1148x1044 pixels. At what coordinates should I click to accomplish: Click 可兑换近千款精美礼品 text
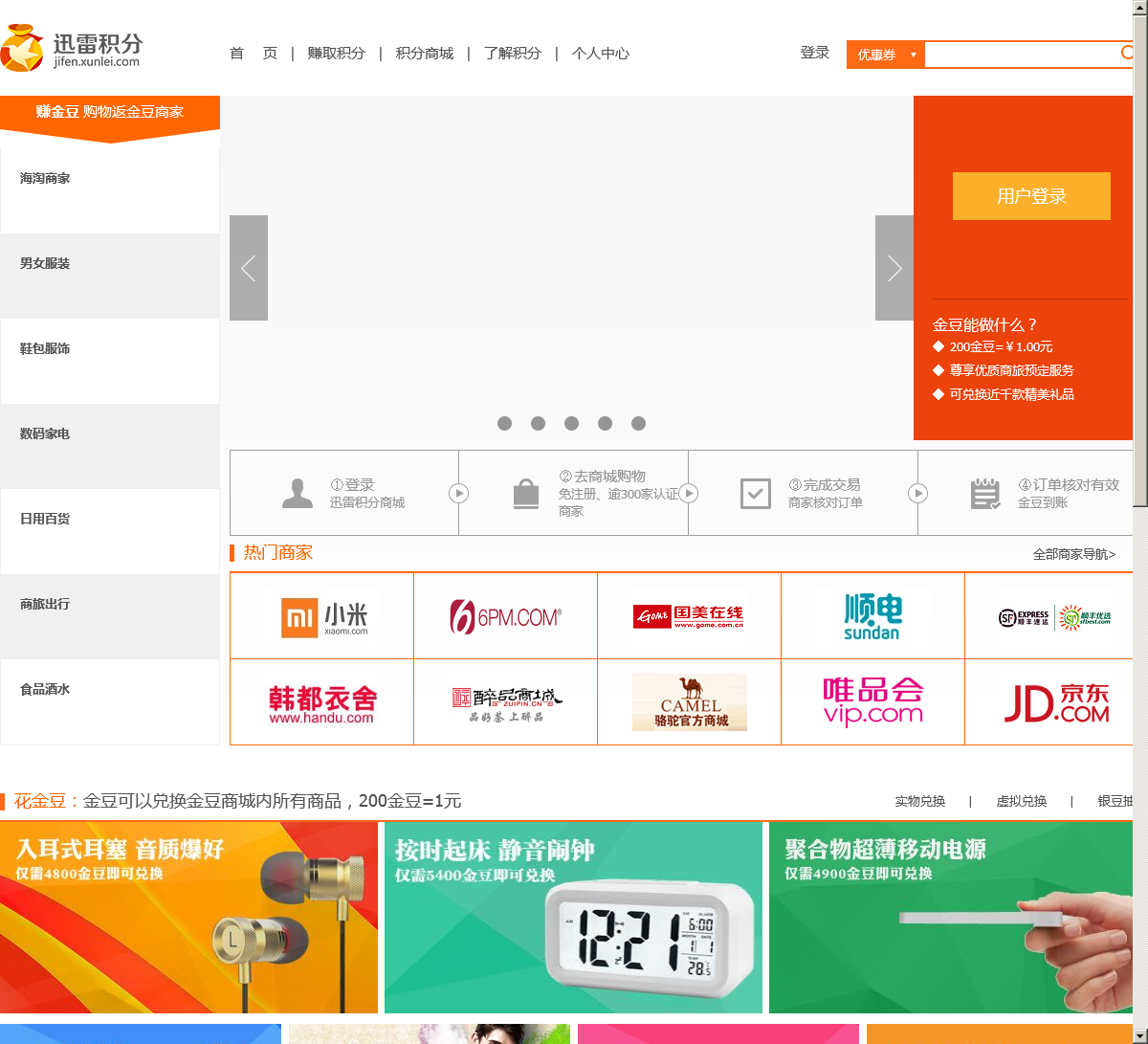[1011, 394]
